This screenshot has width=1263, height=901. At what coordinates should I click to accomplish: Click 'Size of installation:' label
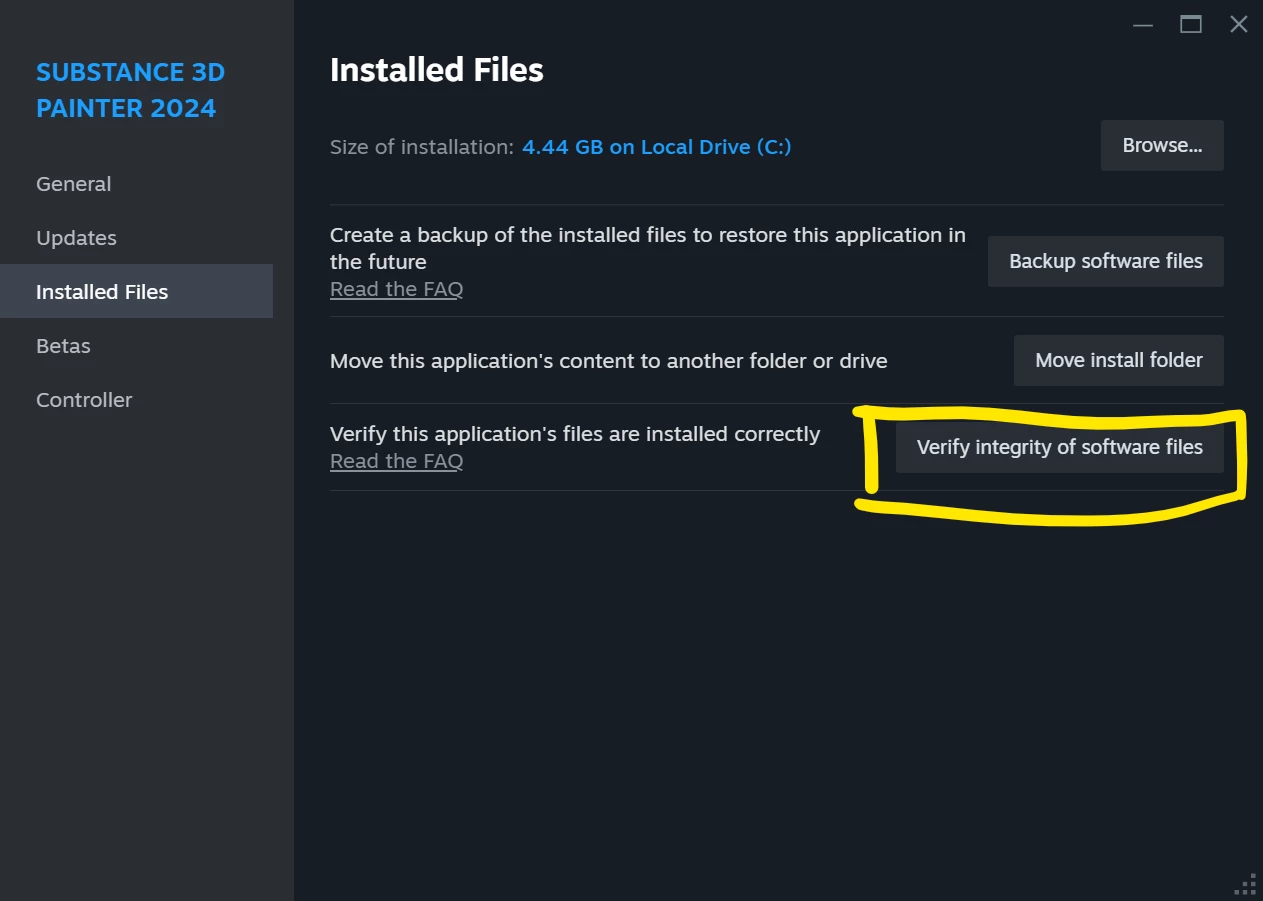(422, 147)
